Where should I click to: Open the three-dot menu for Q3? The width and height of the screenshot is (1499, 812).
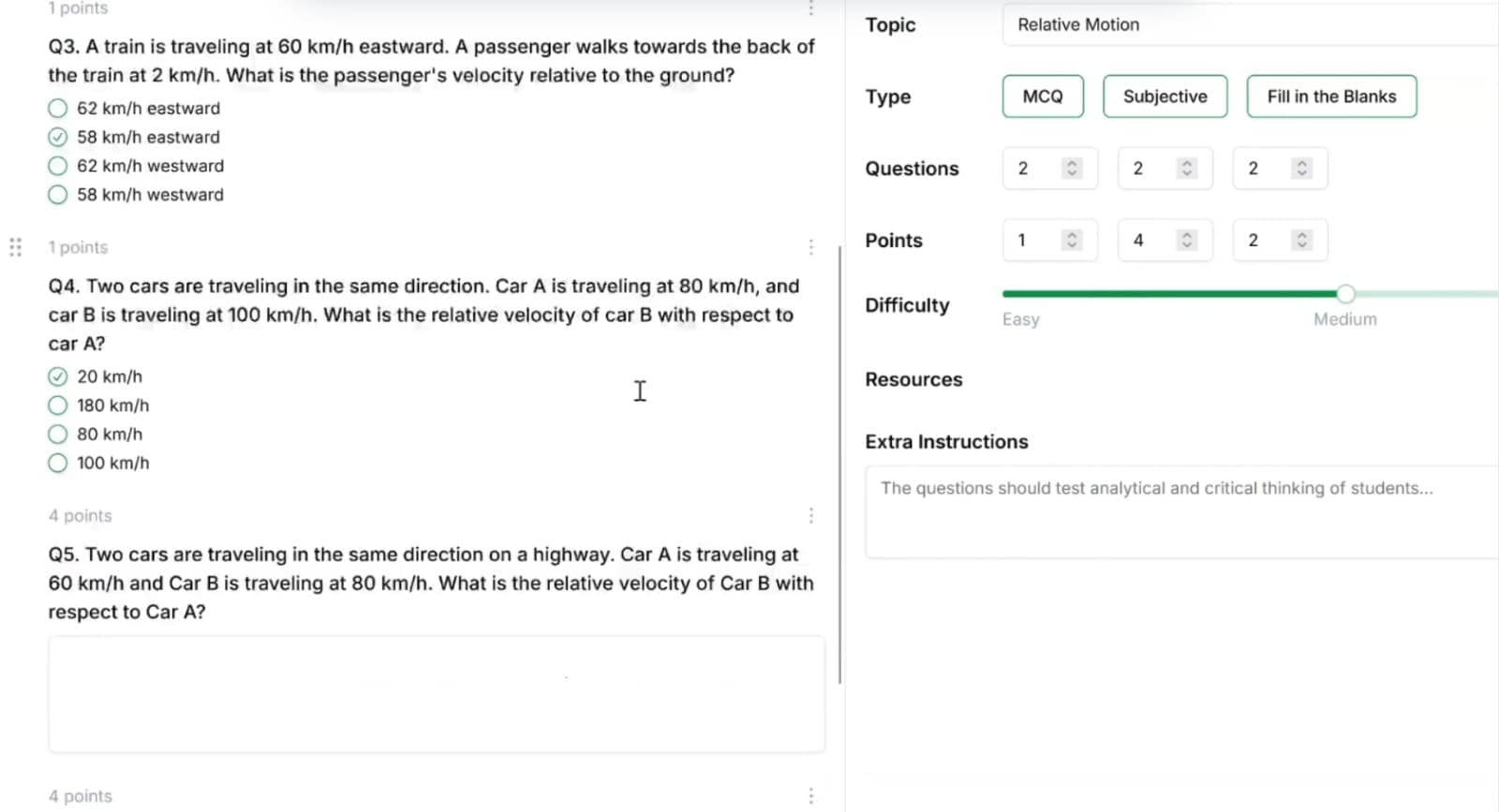810,8
